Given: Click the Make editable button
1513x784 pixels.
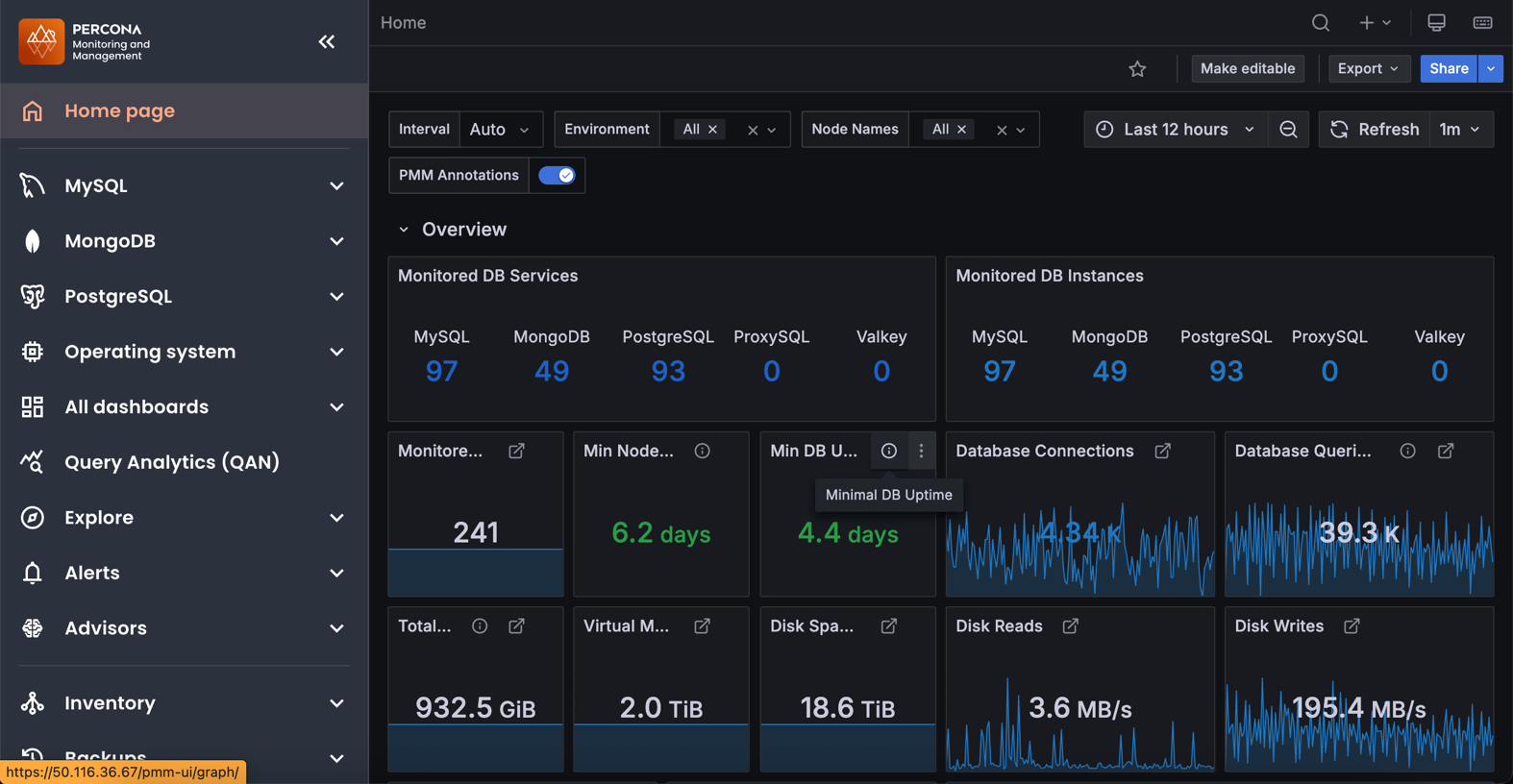Looking at the screenshot, I should click(x=1247, y=69).
